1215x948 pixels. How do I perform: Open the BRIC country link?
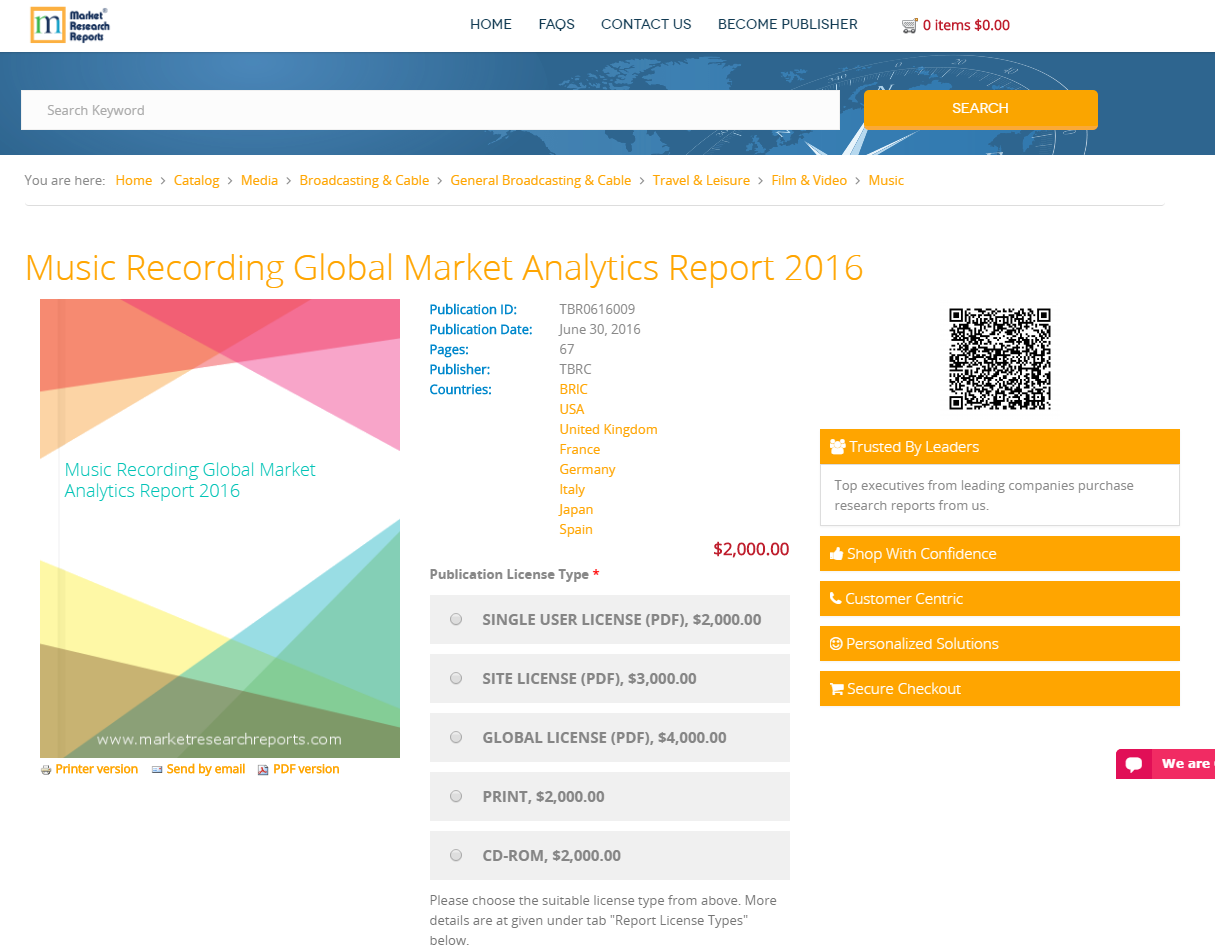click(x=574, y=390)
